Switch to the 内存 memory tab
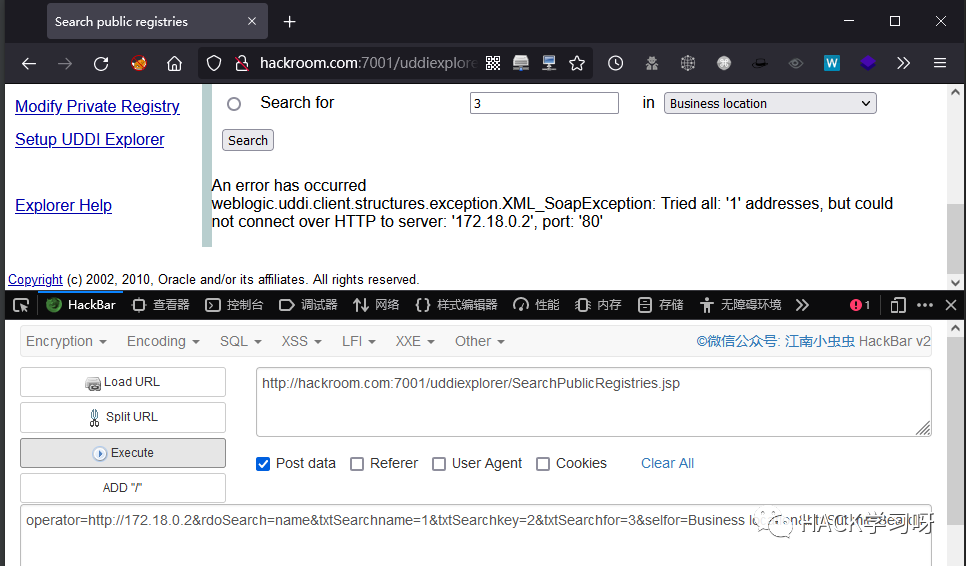966x566 pixels. [598, 305]
